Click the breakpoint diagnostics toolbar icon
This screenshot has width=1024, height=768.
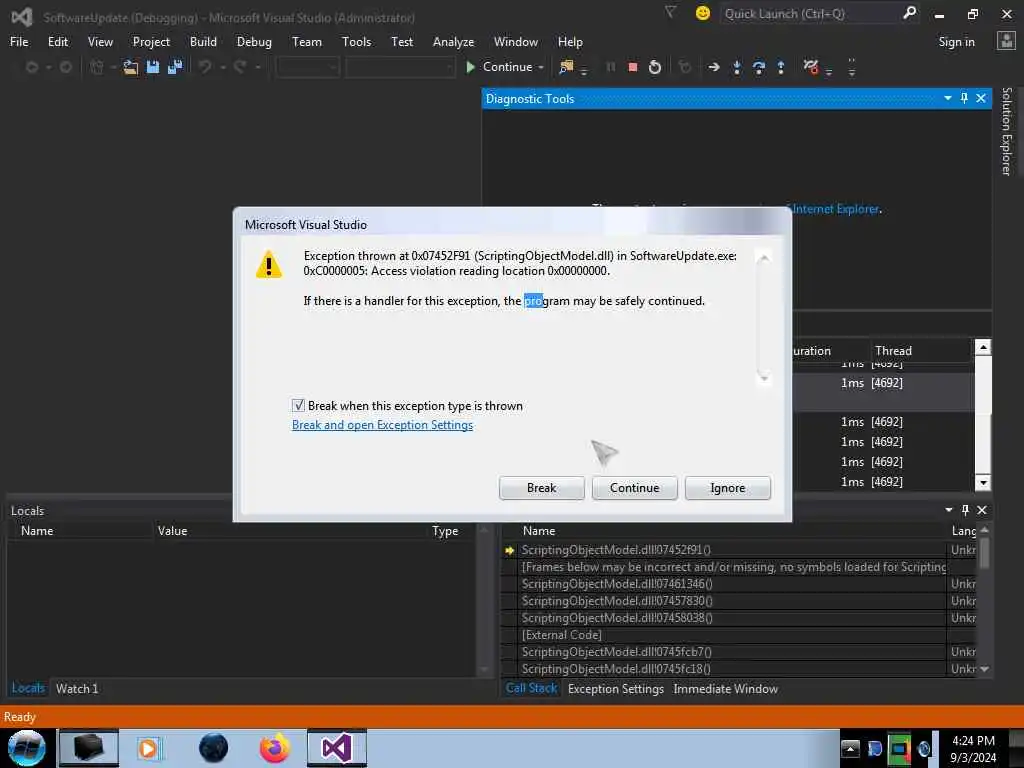click(810, 67)
